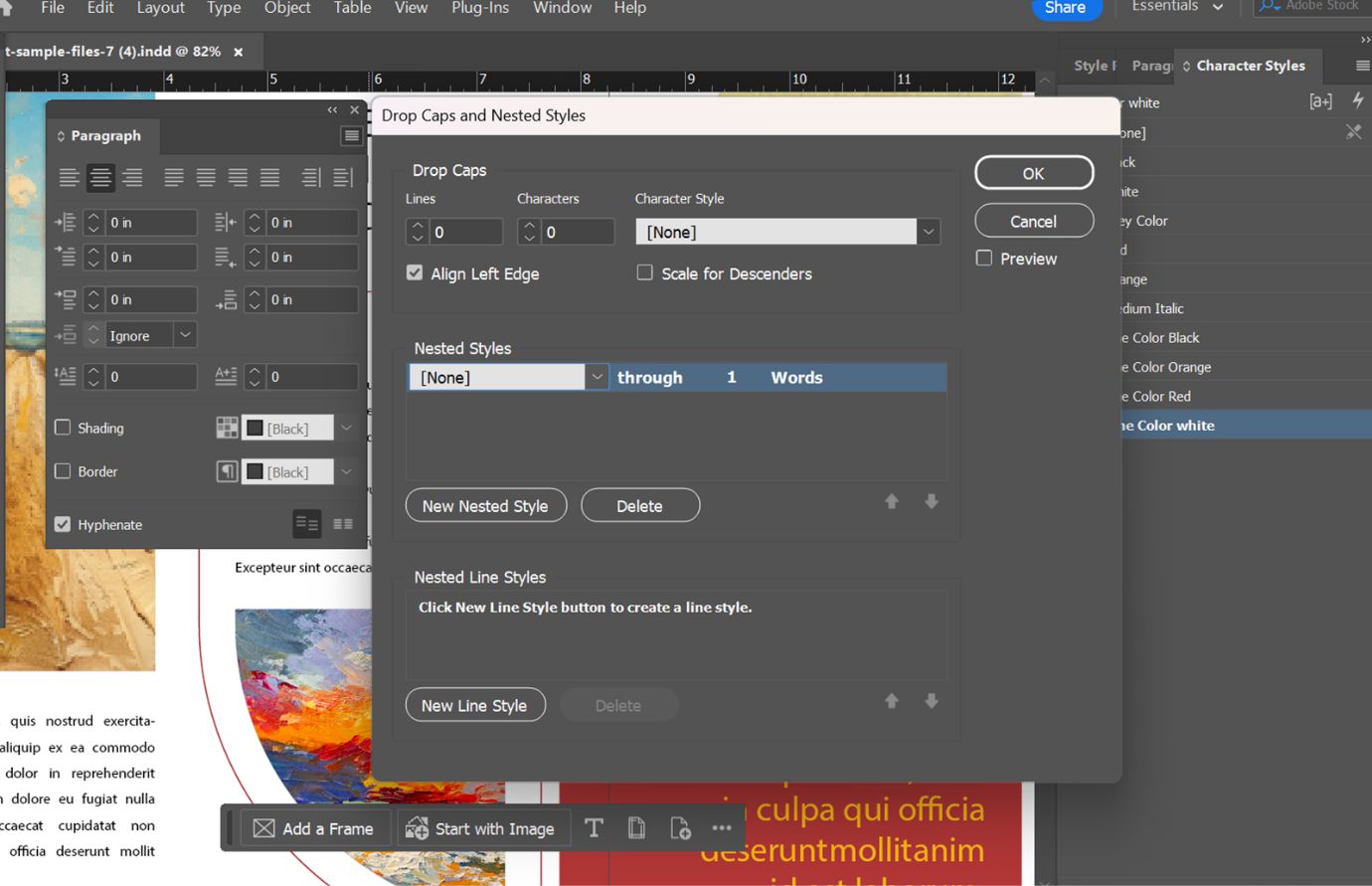
Task: Enable Scale for Descenders checkbox
Action: [645, 272]
